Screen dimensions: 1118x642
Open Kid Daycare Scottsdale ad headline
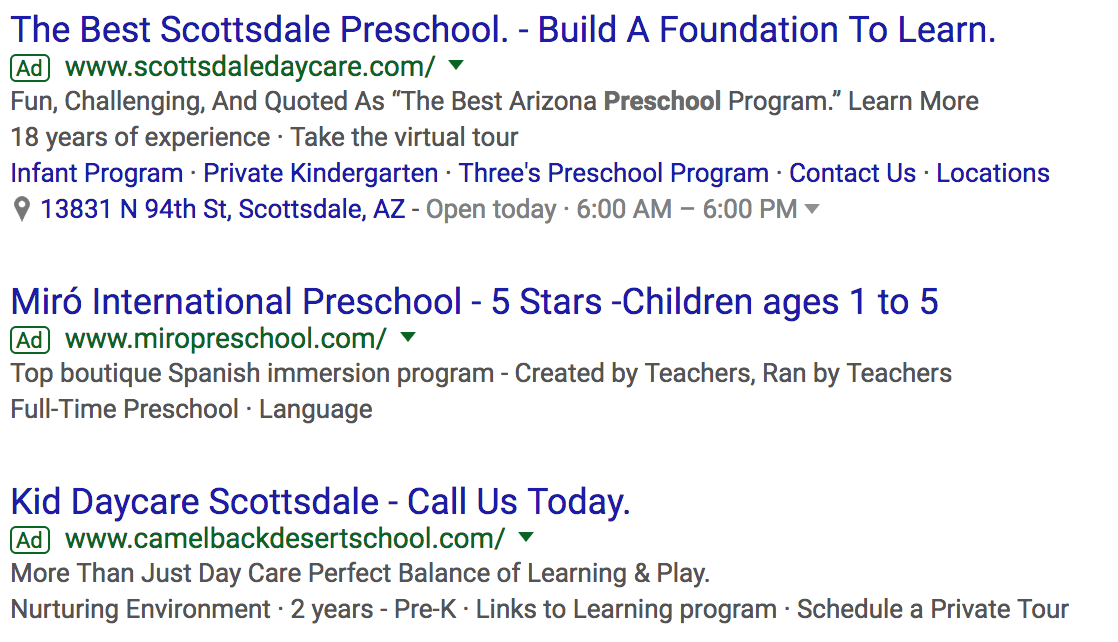(x=320, y=501)
